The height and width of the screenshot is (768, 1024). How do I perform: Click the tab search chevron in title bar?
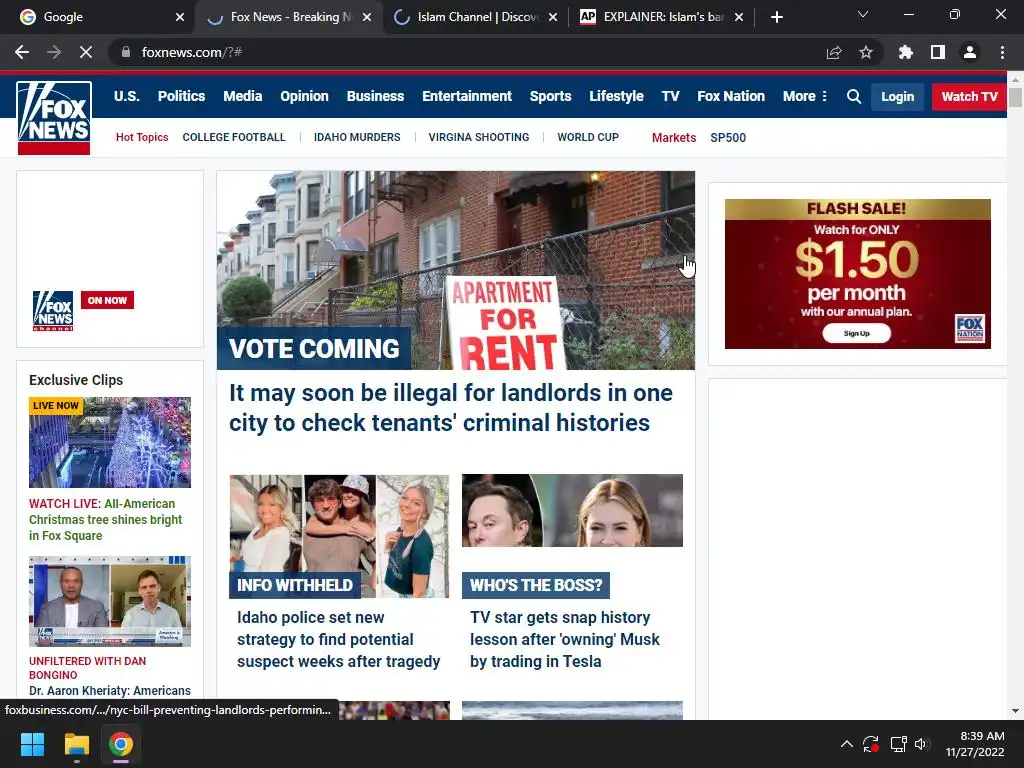[863, 14]
